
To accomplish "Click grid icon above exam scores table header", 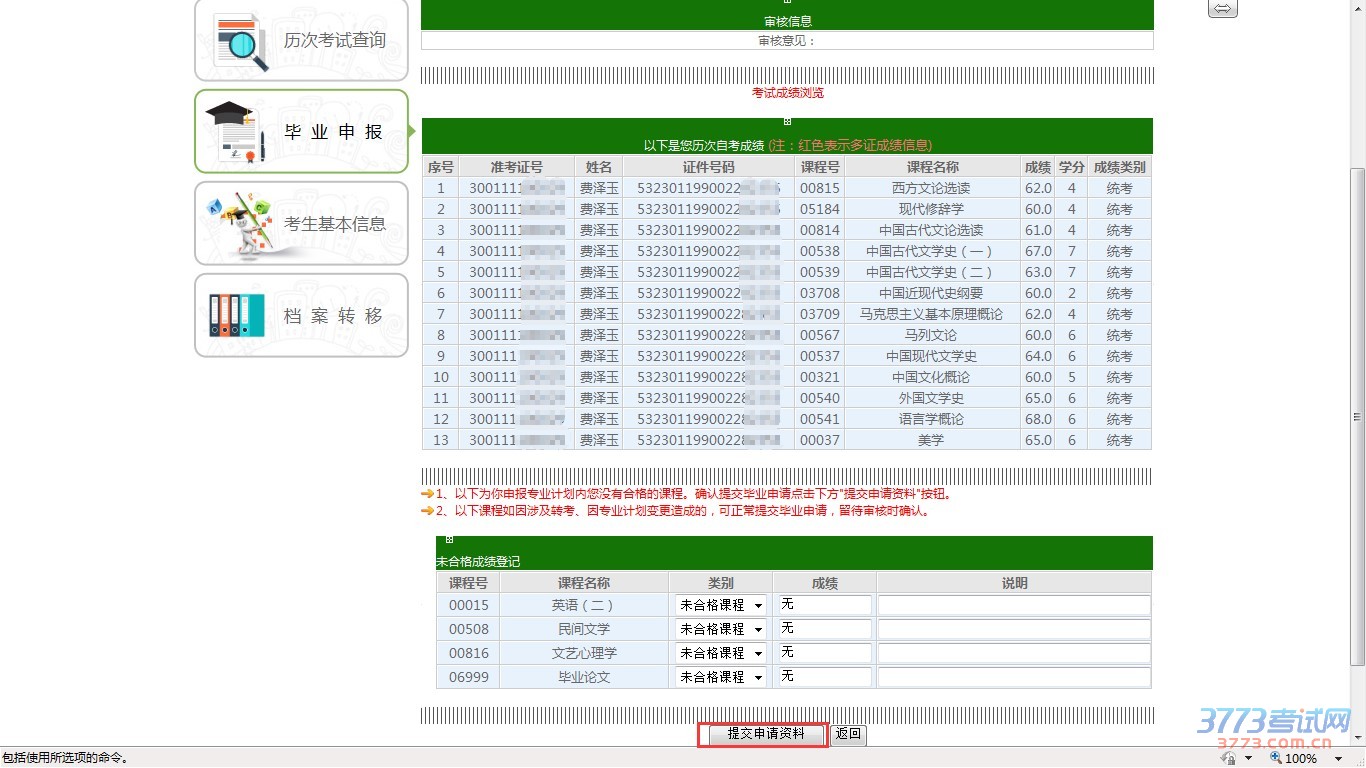I will (787, 122).
